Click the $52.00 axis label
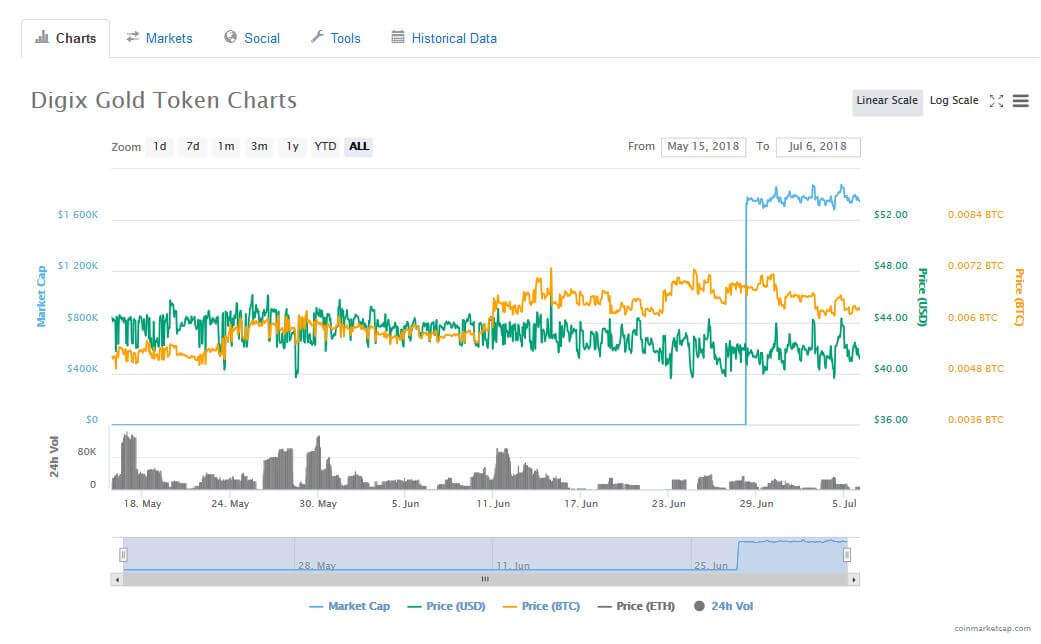The height and width of the screenshot is (644, 1041). click(x=891, y=214)
